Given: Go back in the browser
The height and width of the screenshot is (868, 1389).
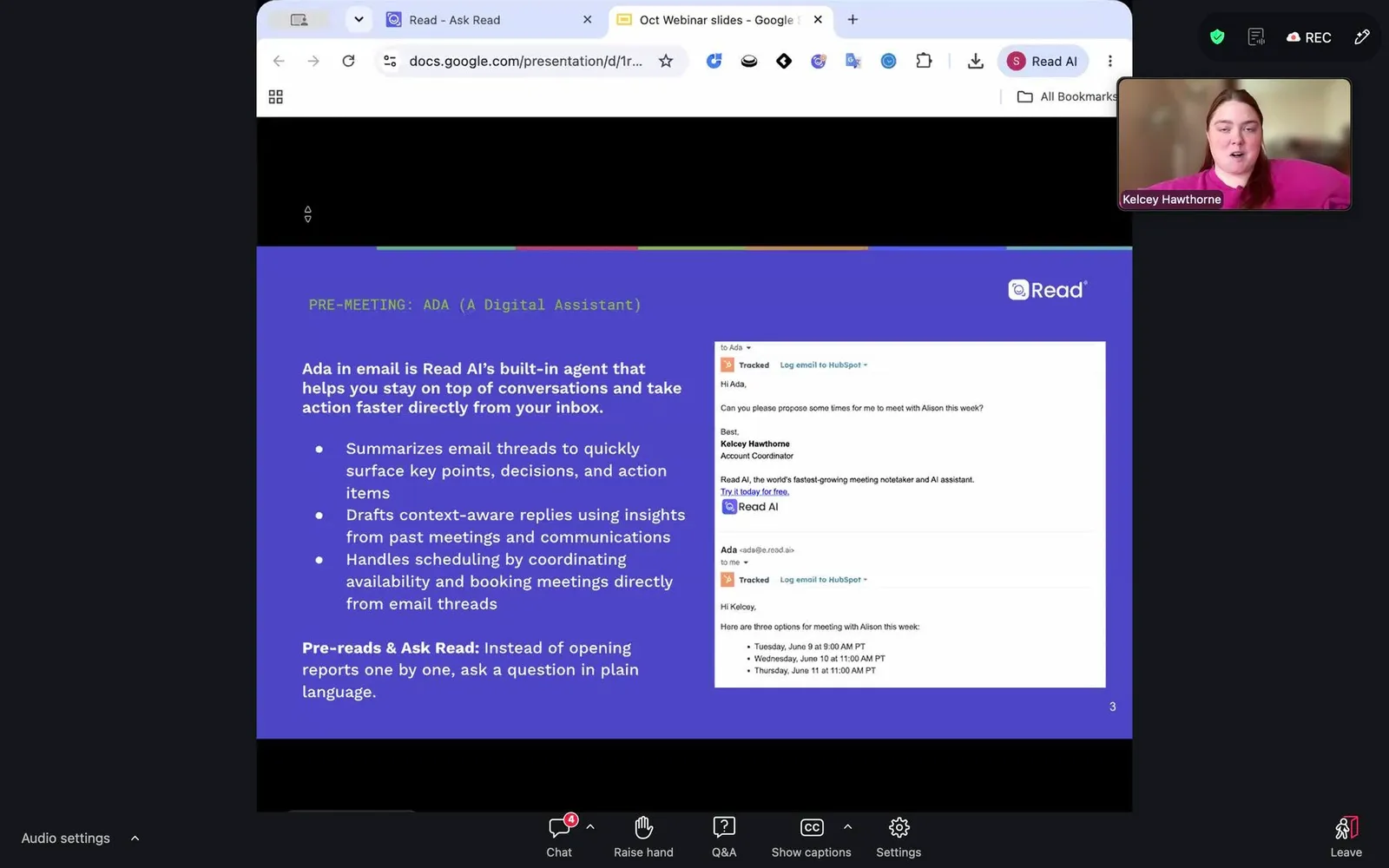Looking at the screenshot, I should pyautogui.click(x=279, y=61).
